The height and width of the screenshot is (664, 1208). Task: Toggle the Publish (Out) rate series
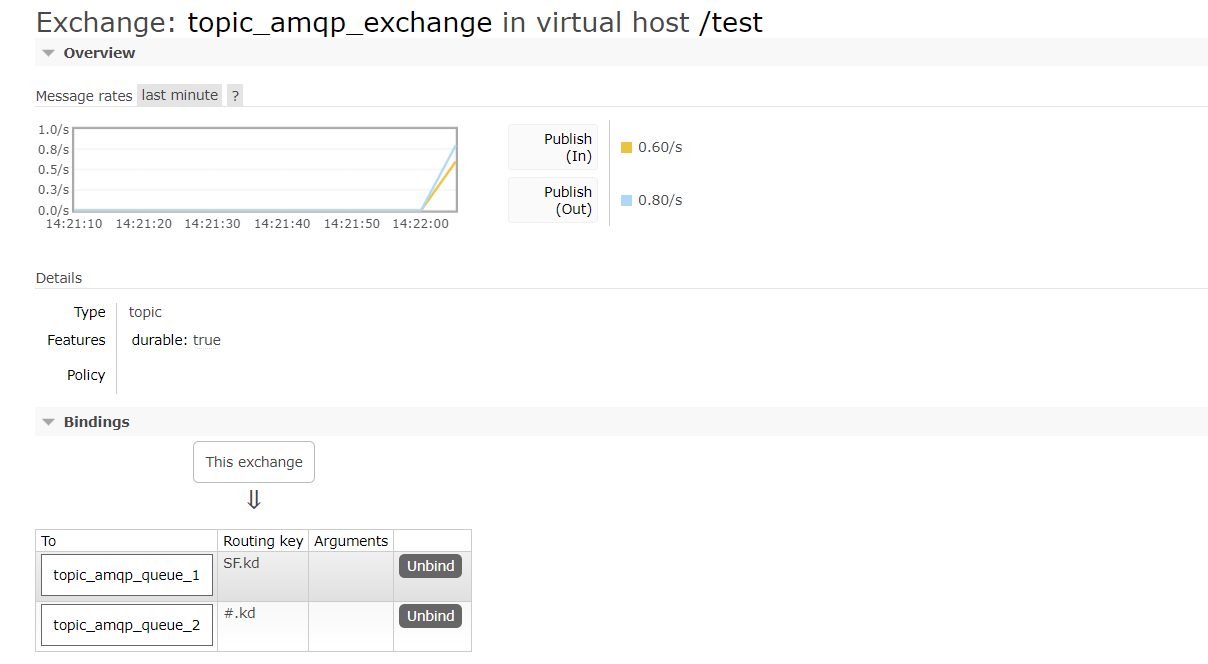(553, 199)
